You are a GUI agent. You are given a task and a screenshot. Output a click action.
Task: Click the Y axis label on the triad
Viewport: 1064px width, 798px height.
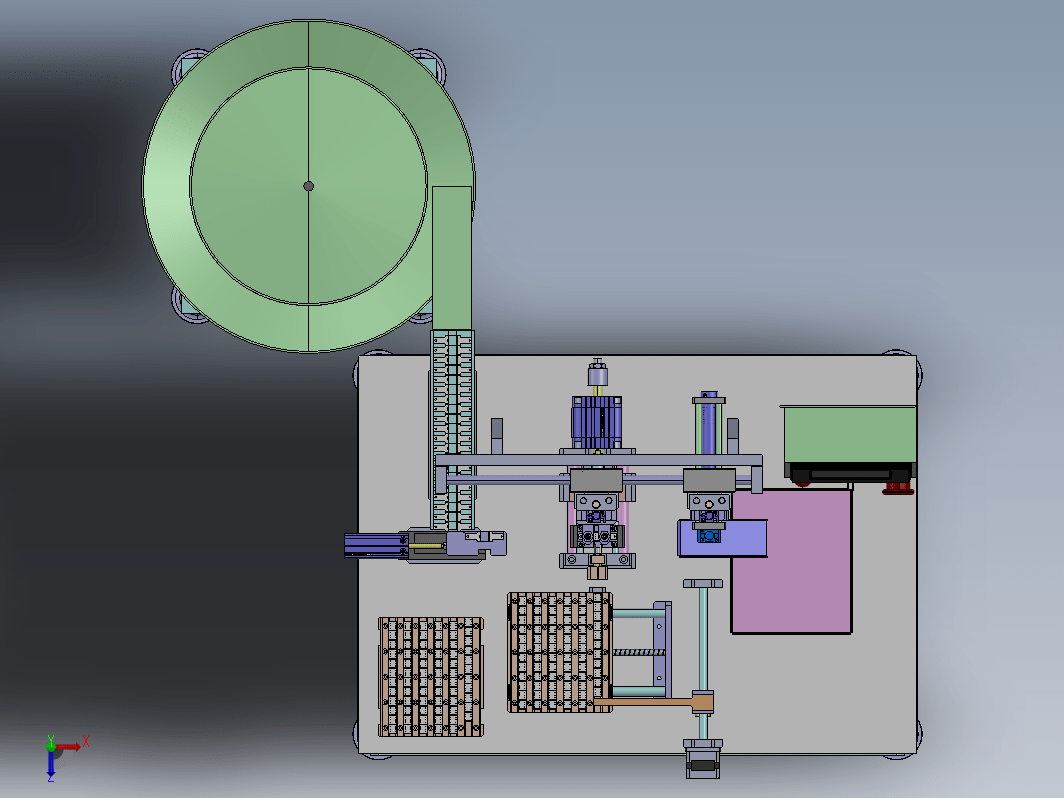(50, 739)
